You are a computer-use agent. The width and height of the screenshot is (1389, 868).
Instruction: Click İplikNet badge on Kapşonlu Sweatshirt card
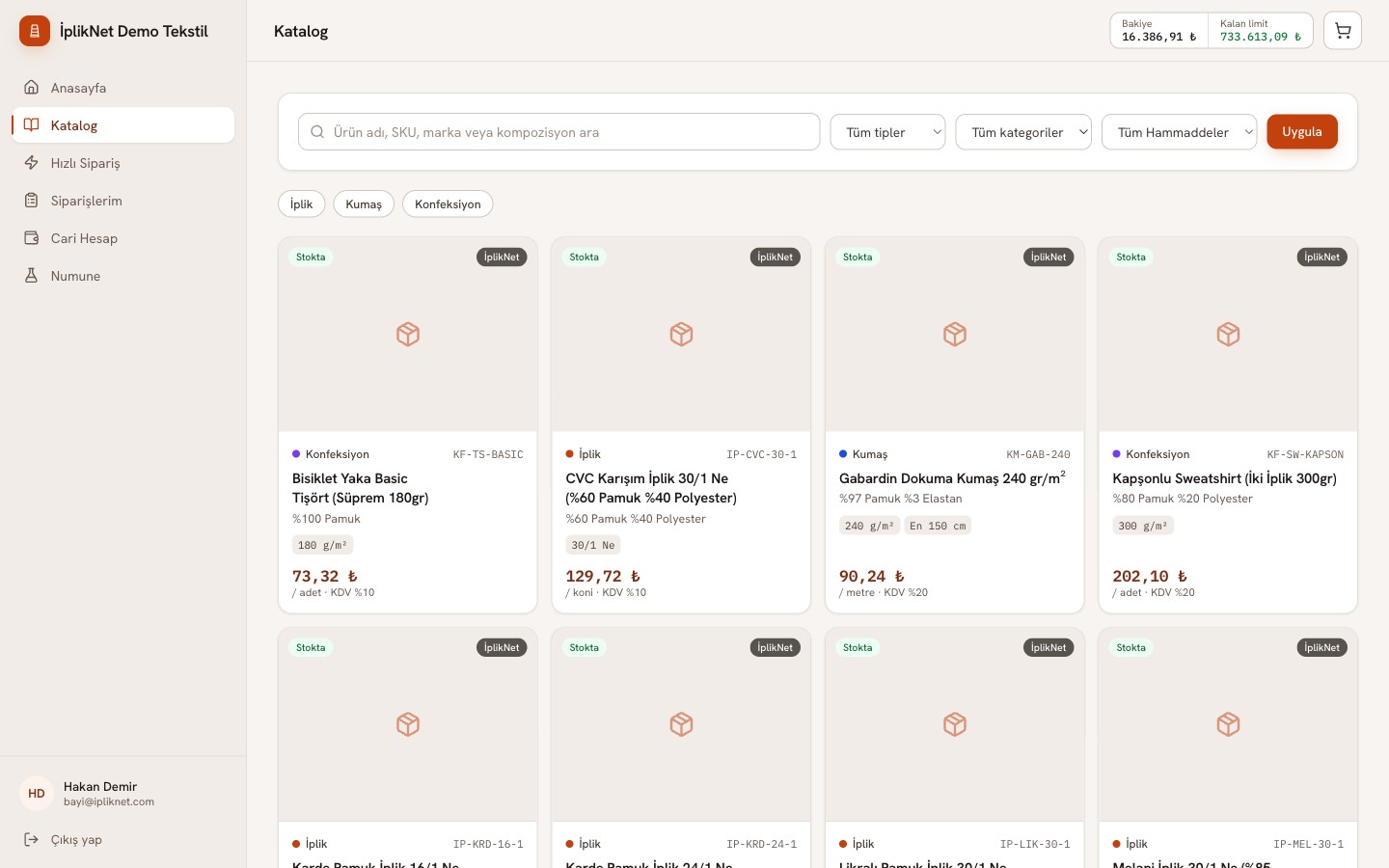[1321, 258]
